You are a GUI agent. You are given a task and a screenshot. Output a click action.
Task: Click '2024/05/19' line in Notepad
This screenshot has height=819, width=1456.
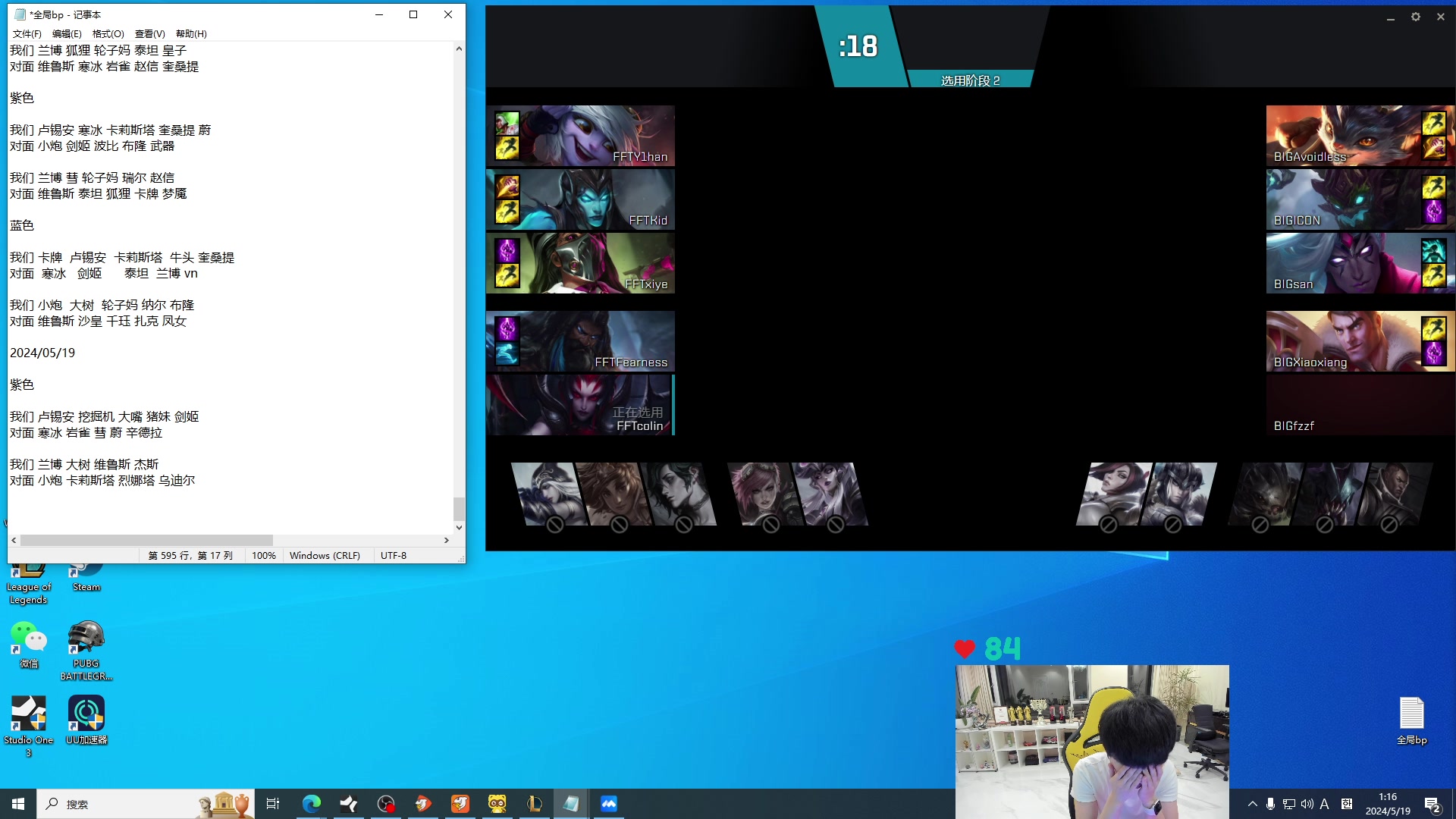pos(42,353)
